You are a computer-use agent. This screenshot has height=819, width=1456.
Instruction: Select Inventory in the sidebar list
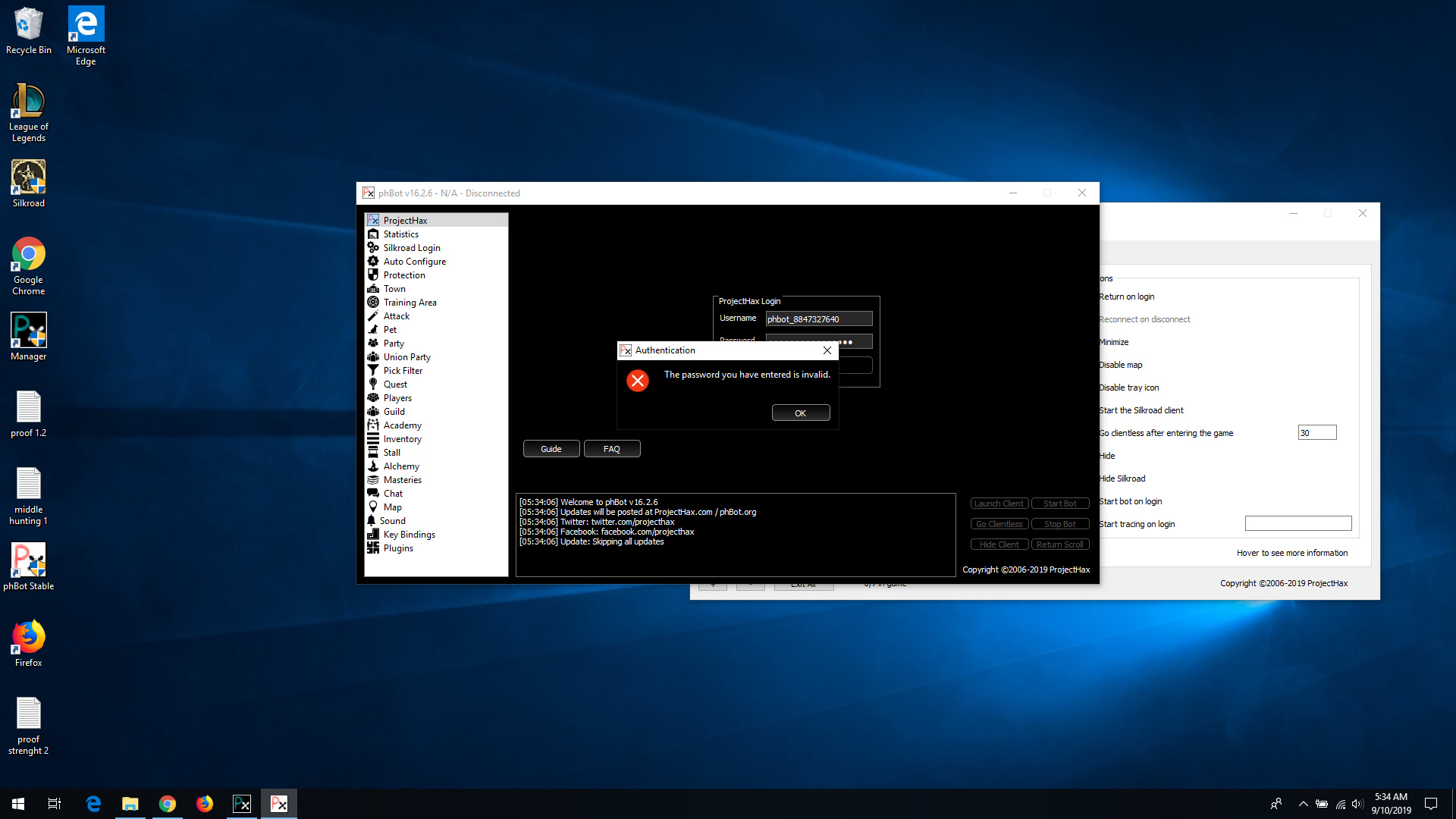pyautogui.click(x=402, y=439)
